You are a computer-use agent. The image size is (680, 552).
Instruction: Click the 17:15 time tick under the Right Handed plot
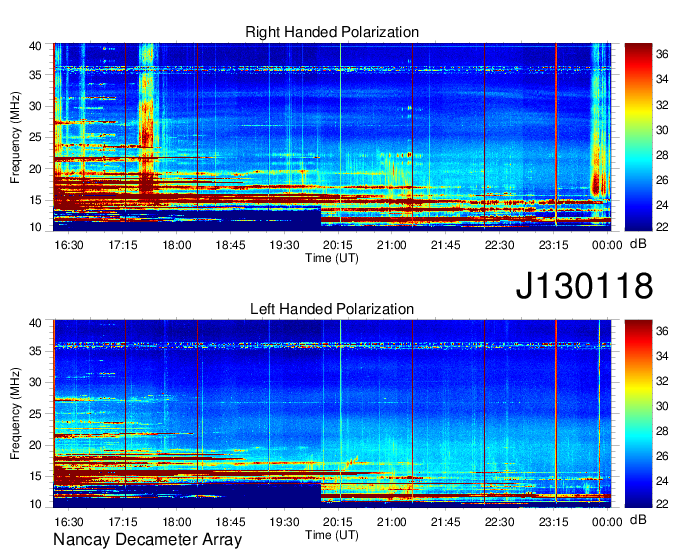coord(123,245)
